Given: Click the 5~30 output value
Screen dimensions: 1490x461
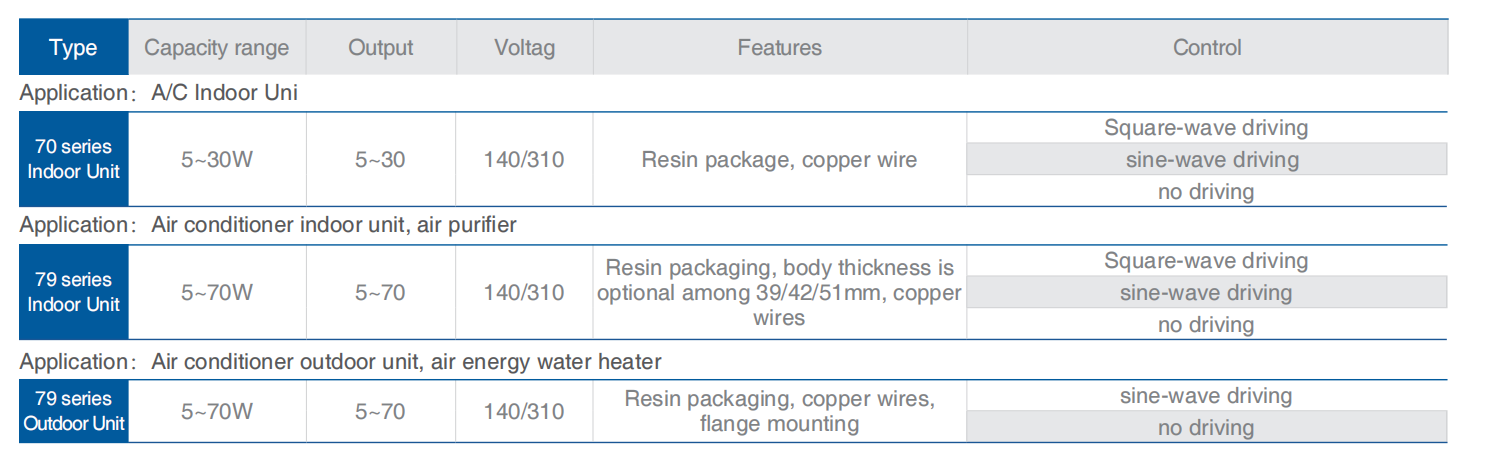Looking at the screenshot, I should [380, 160].
